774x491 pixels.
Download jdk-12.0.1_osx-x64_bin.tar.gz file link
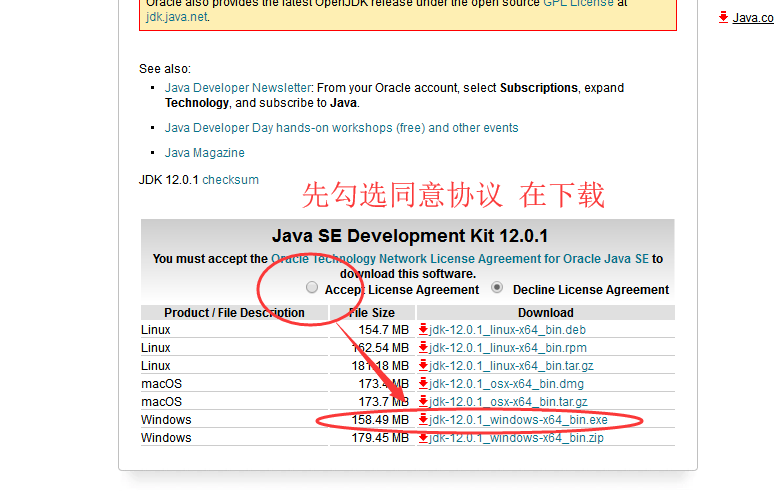coord(508,402)
